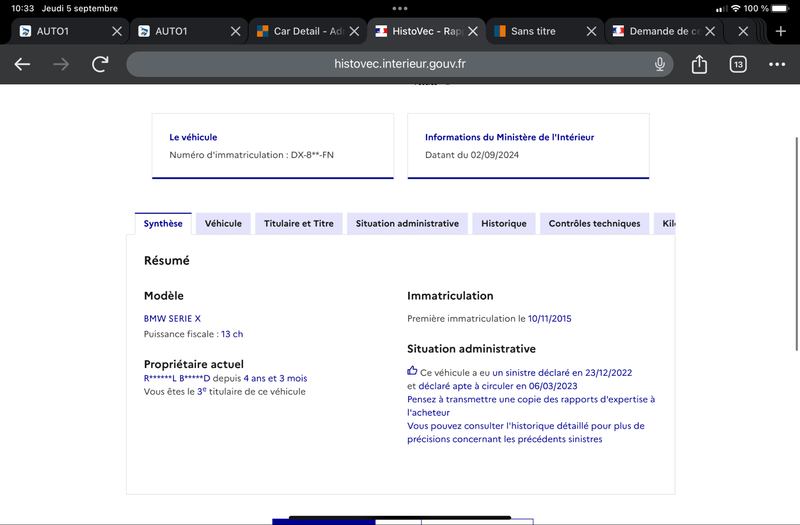
Task: Open the Situation administrative tab
Action: pyautogui.click(x=407, y=223)
